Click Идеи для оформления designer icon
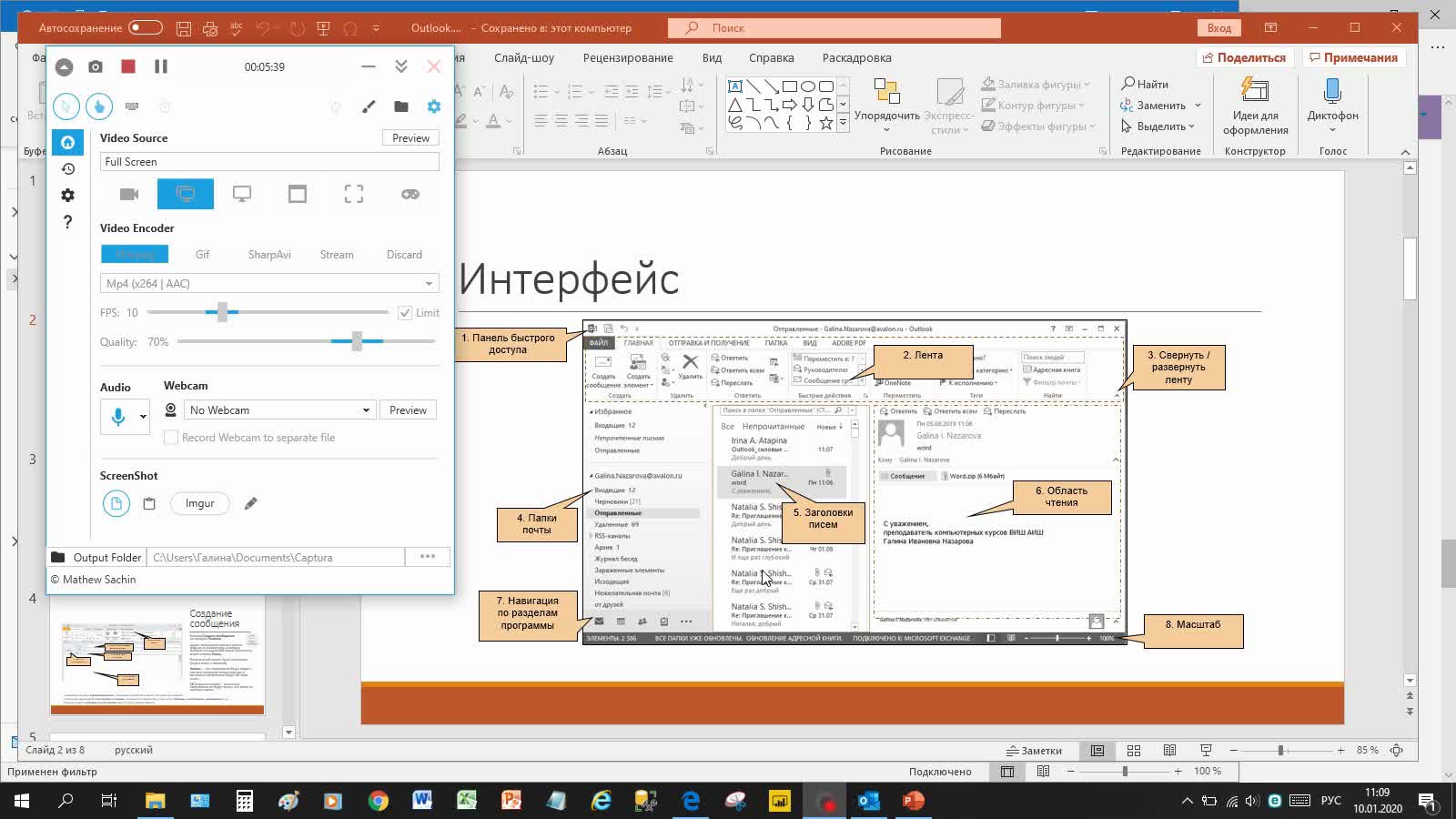The height and width of the screenshot is (819, 1456). 1255,105
